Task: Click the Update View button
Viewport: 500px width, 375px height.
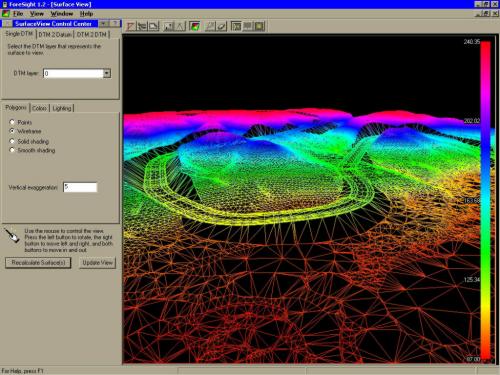Action: (x=97, y=263)
